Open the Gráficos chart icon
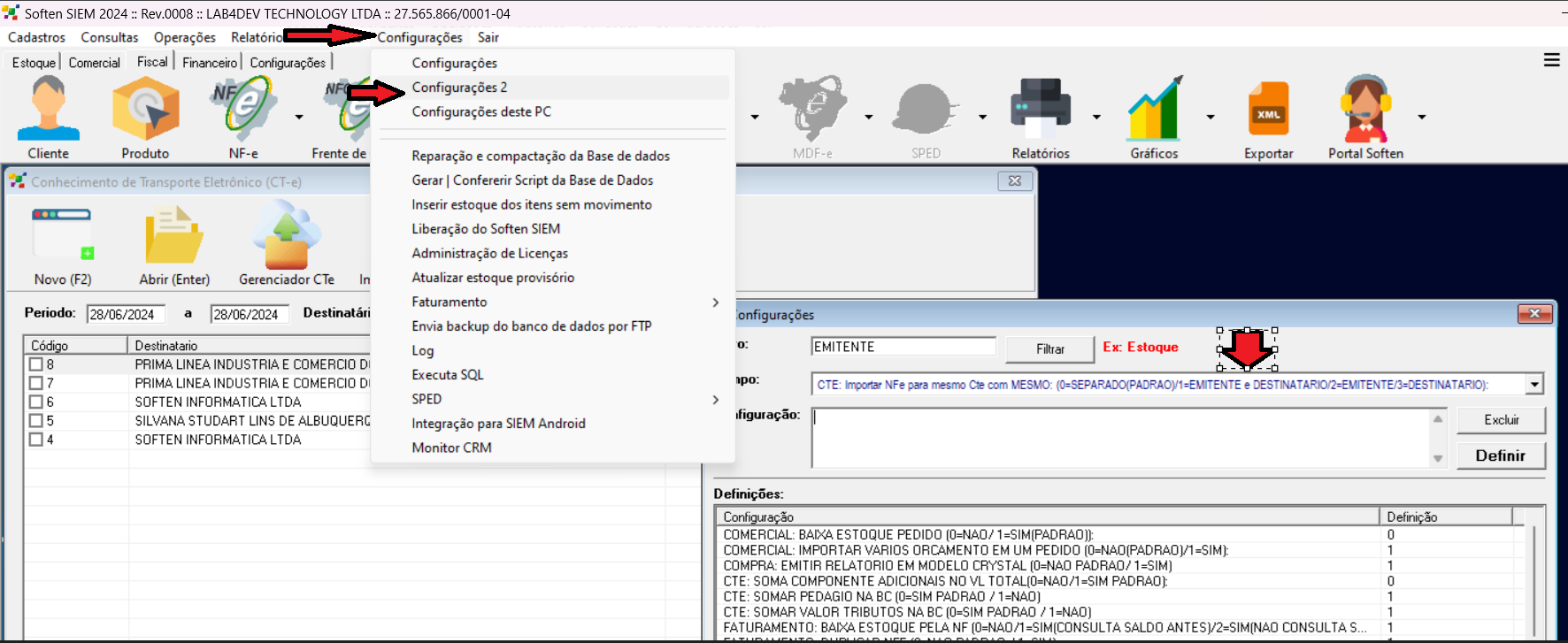 1154,108
